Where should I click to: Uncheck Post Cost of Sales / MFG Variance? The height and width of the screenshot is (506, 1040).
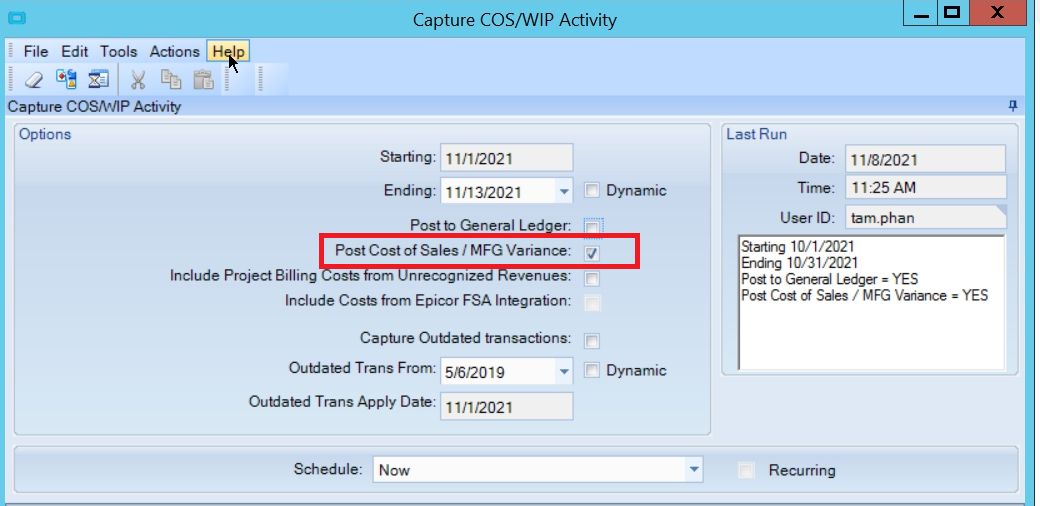point(592,252)
